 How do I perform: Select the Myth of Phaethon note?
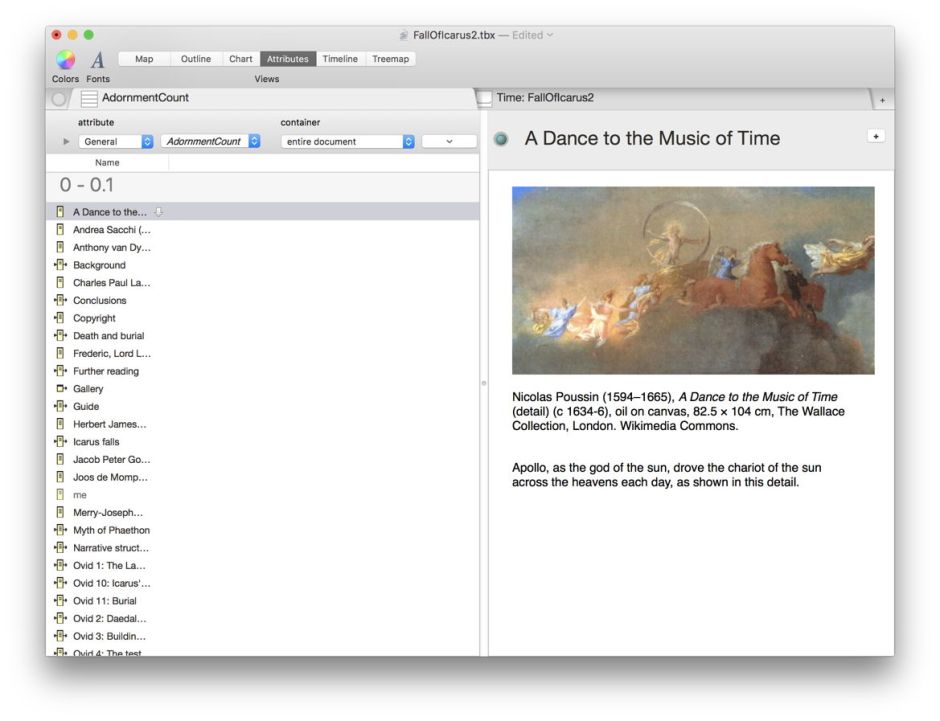tap(111, 530)
